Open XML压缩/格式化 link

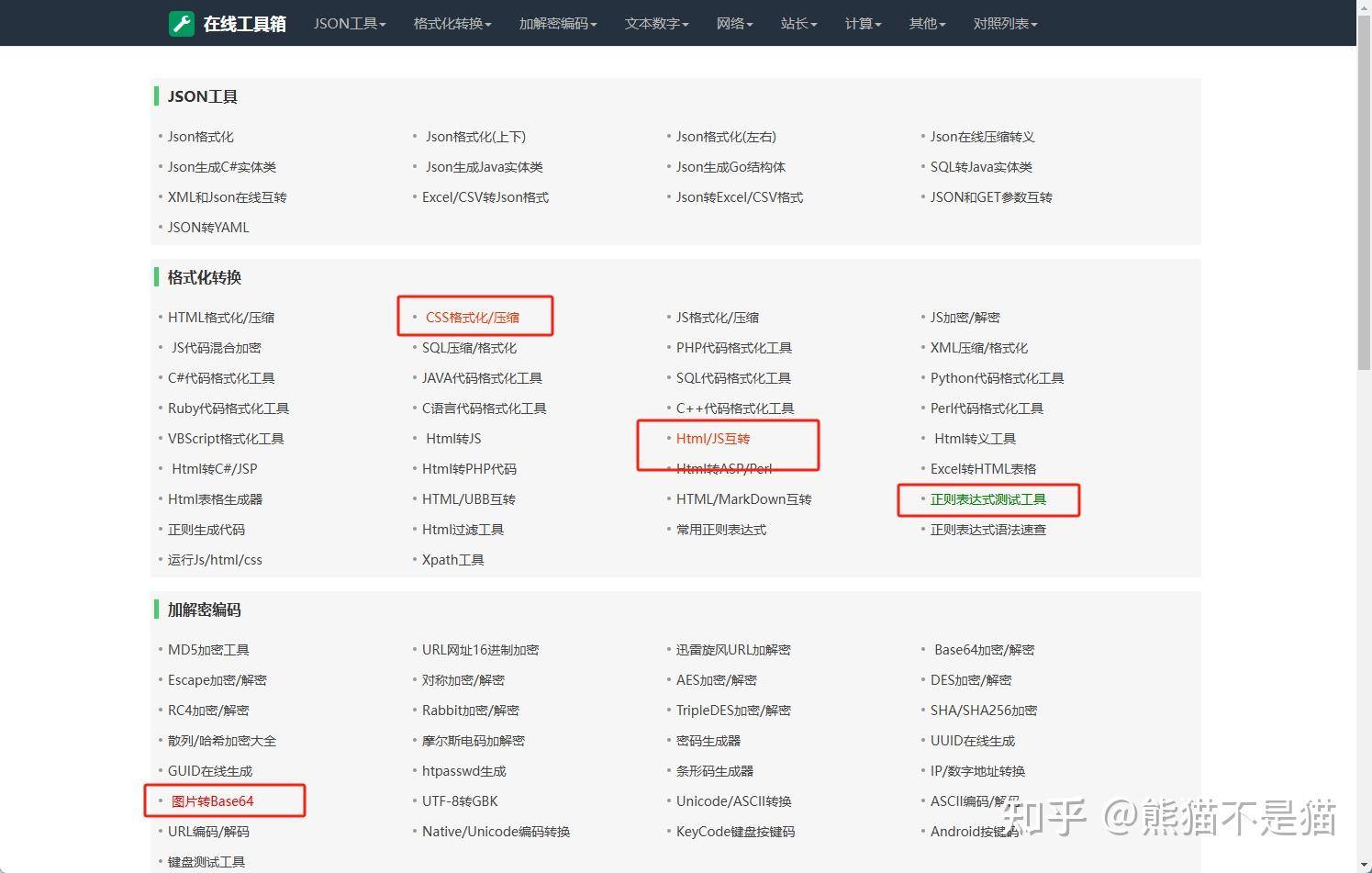(979, 348)
